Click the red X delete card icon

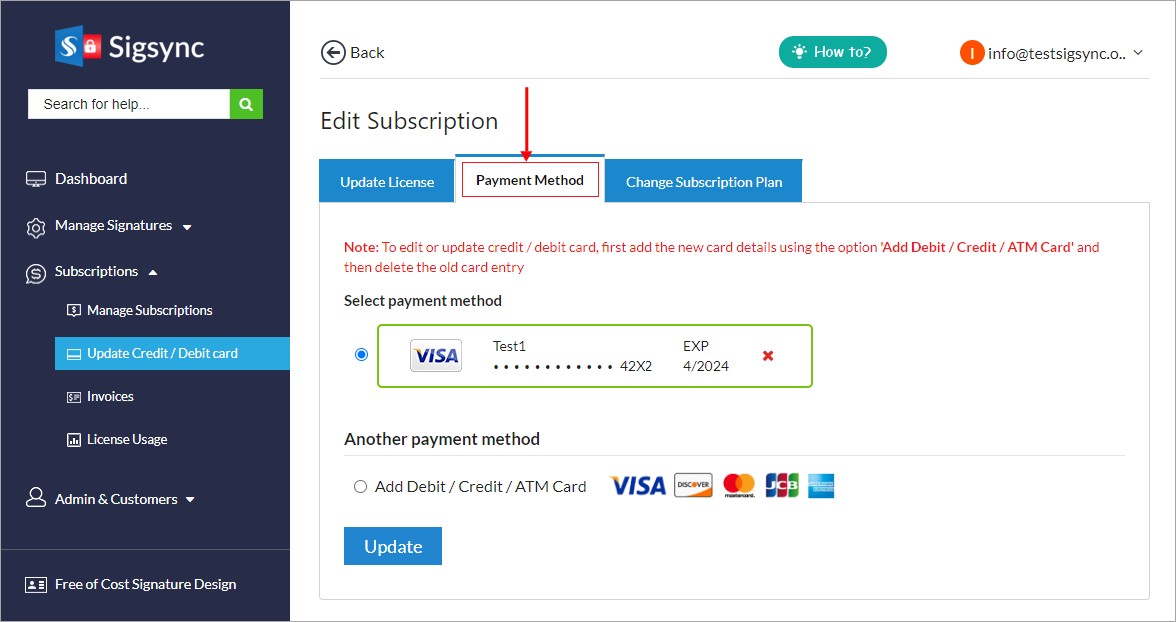[x=768, y=355]
